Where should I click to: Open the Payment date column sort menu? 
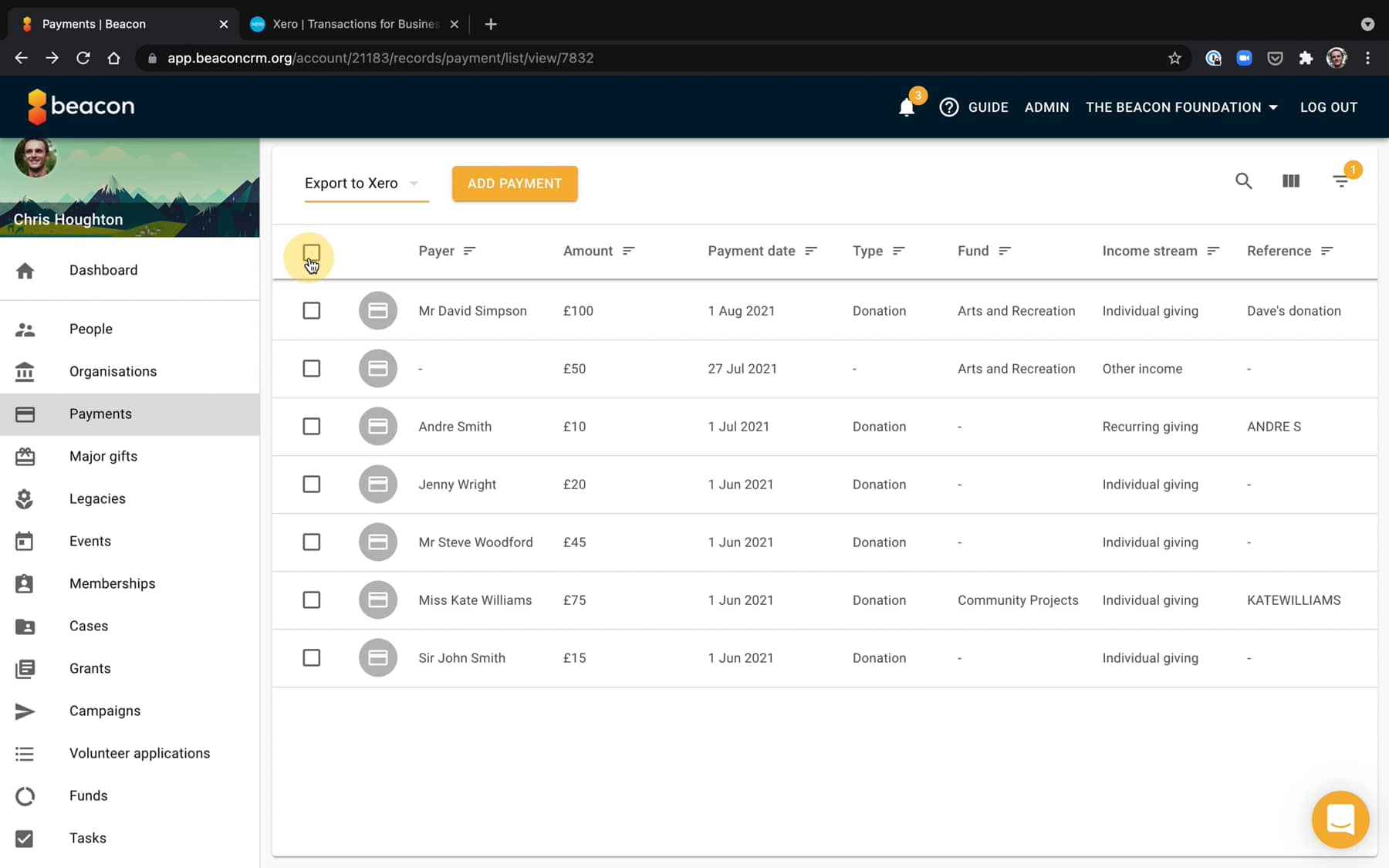click(811, 251)
